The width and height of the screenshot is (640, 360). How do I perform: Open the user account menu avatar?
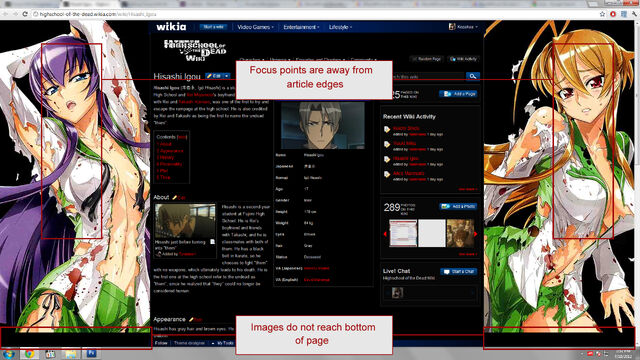click(452, 27)
